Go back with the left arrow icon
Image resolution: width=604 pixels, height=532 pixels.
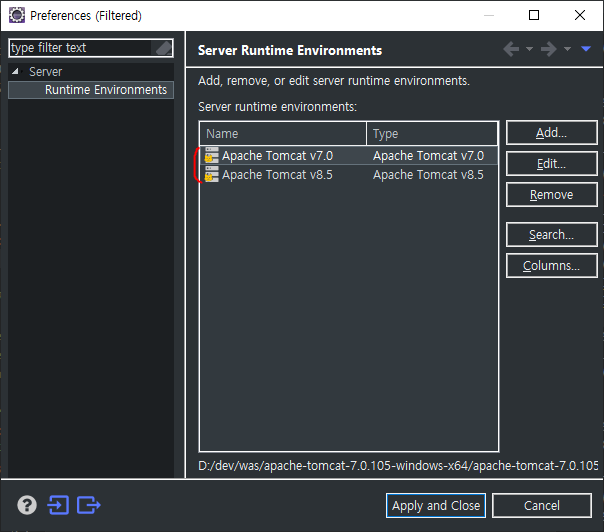[x=511, y=49]
